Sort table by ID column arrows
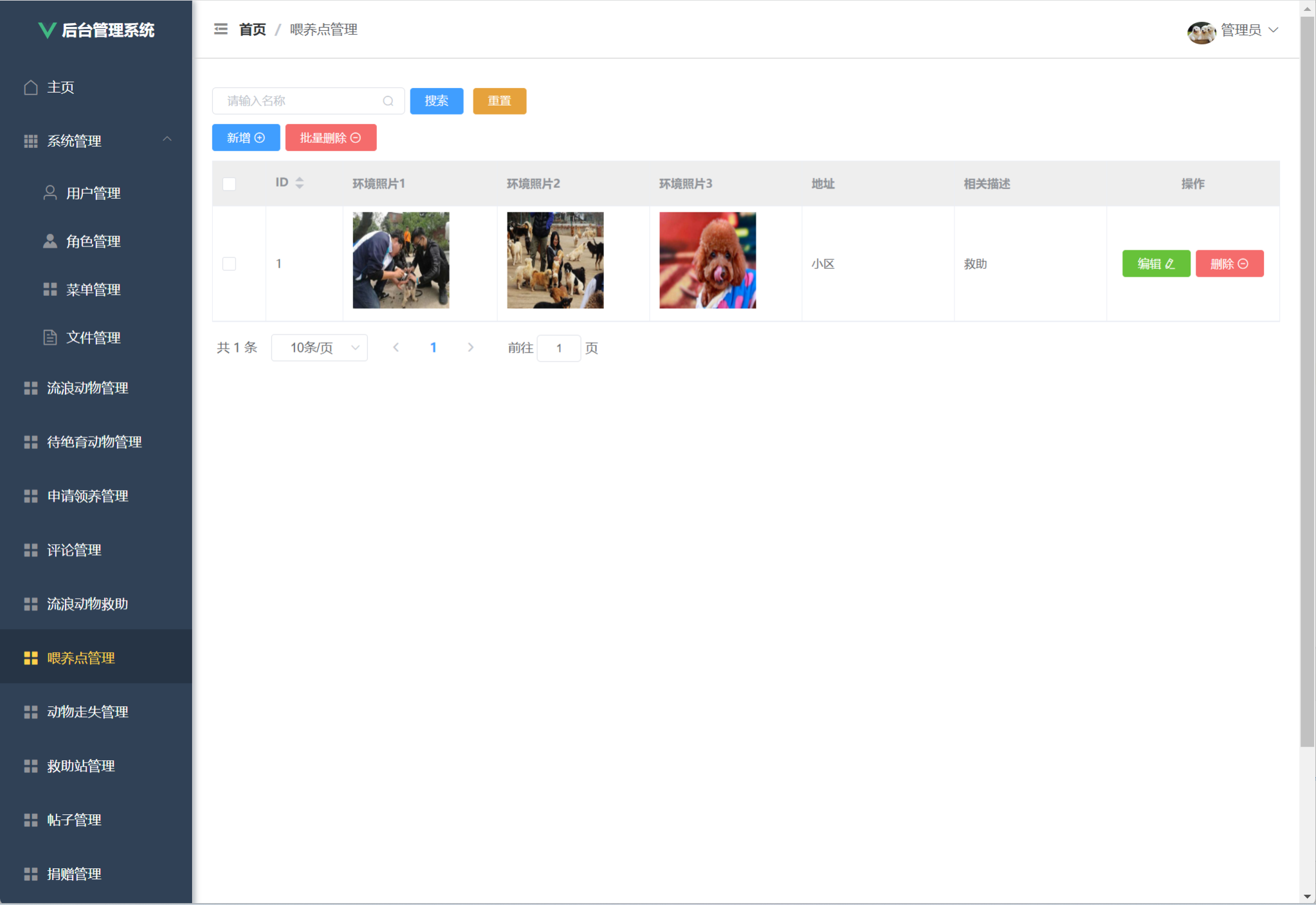The height and width of the screenshot is (905, 1316). [300, 183]
